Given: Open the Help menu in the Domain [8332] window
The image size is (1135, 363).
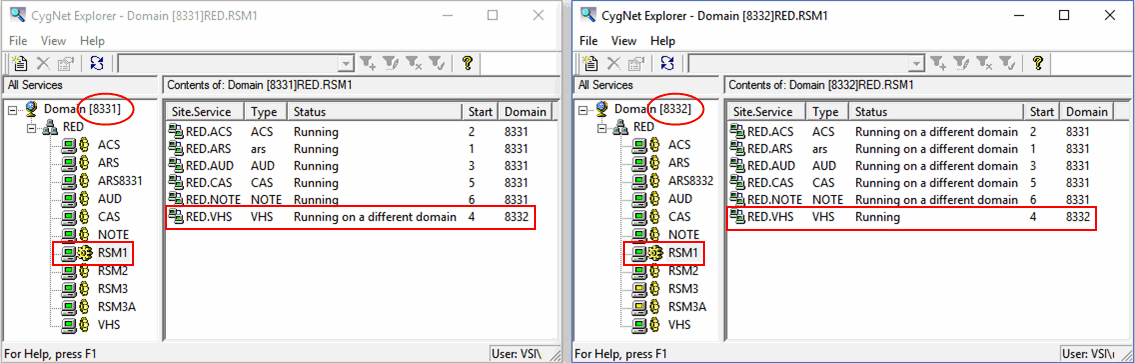Looking at the screenshot, I should pos(662,41).
